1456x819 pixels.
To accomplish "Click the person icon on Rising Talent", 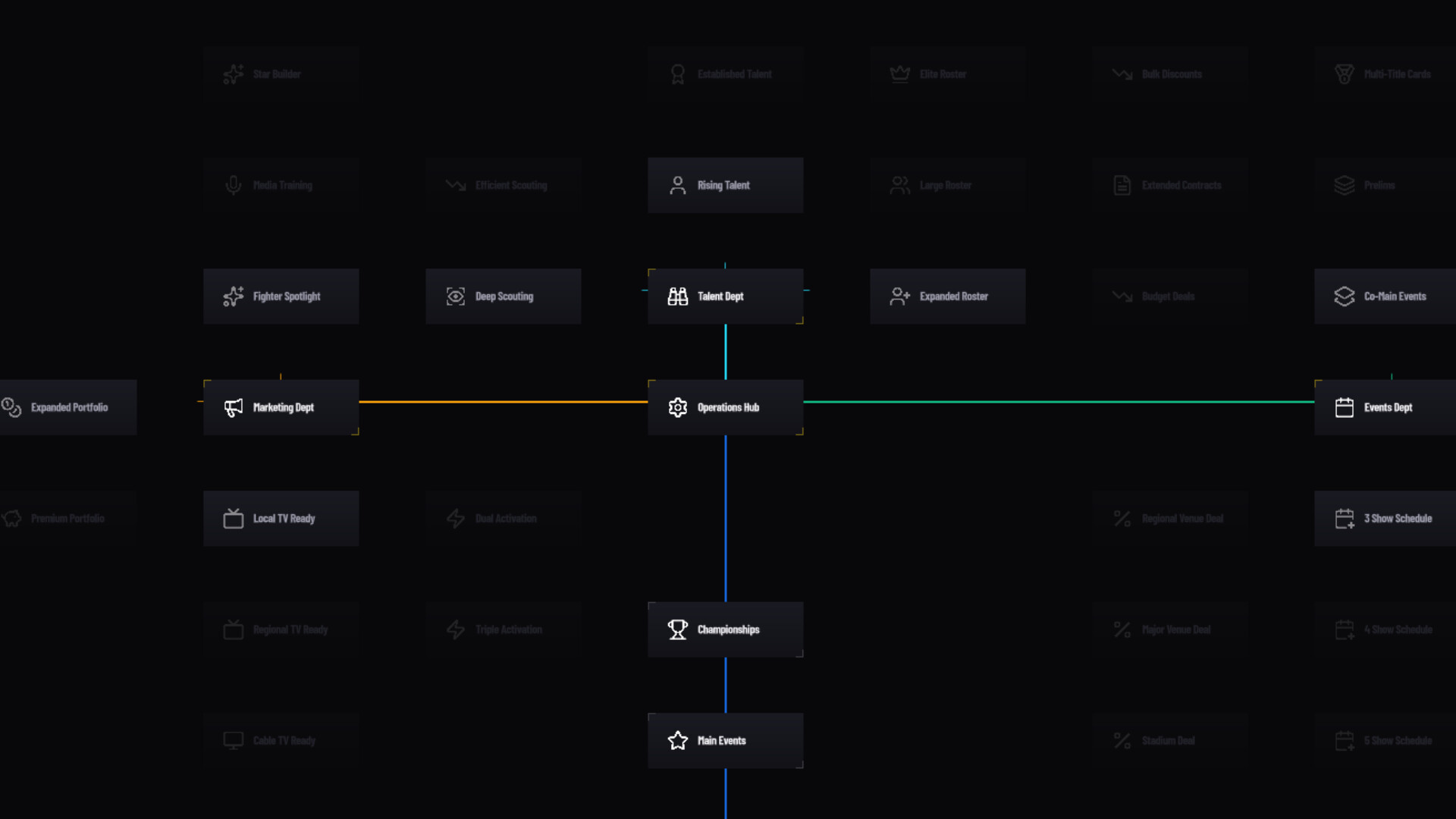I will [677, 185].
